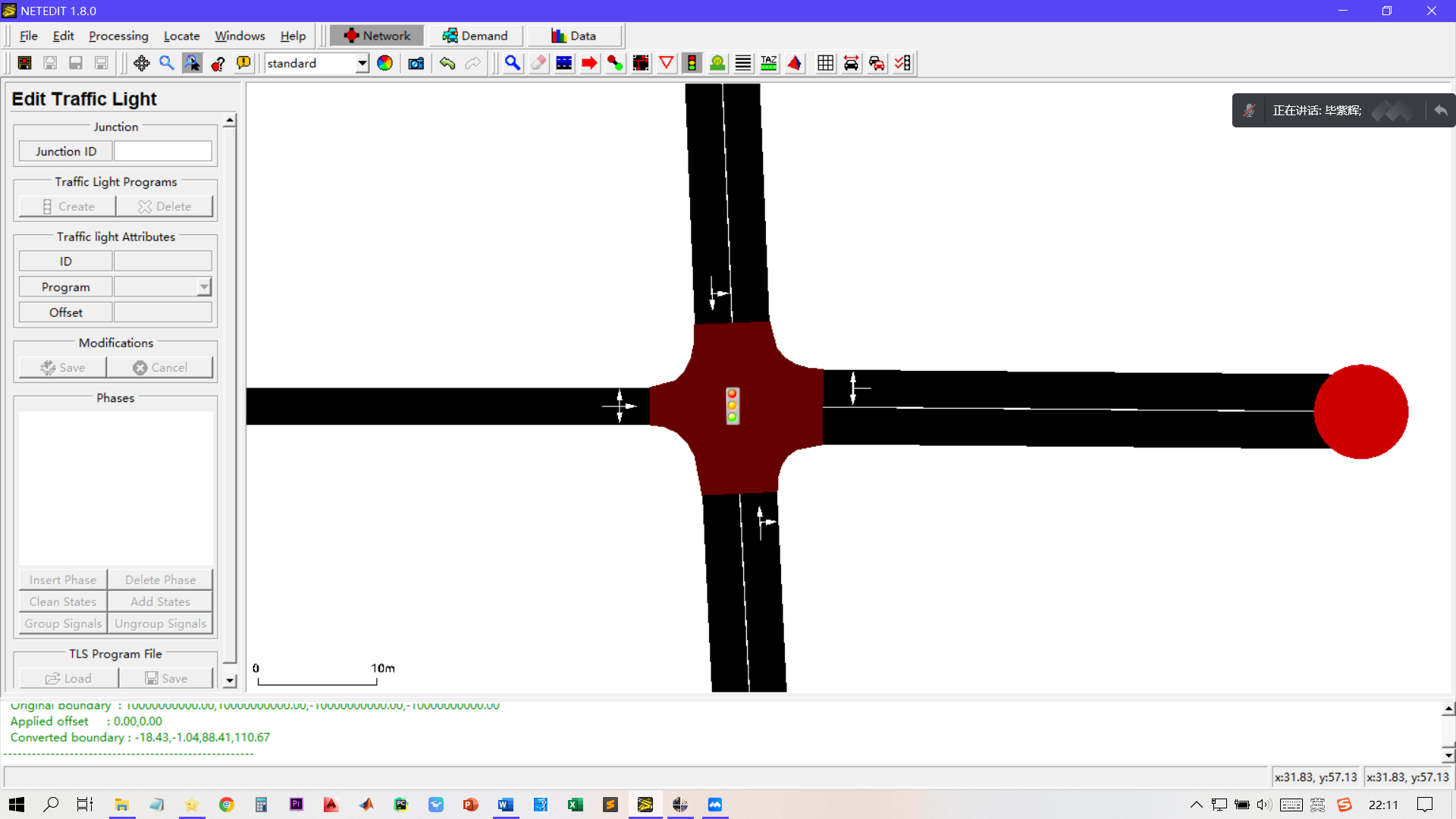Activate the Crossing mode triangle icon

(x=667, y=63)
